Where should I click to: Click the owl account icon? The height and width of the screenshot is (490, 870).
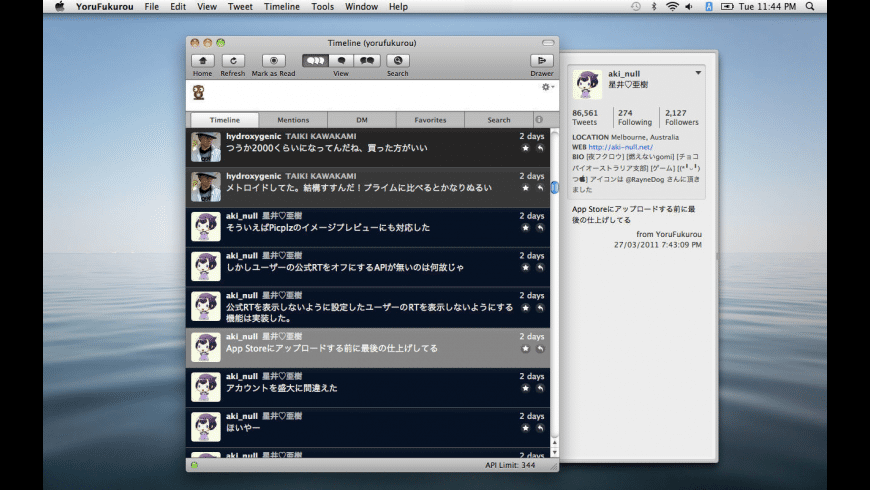point(199,92)
